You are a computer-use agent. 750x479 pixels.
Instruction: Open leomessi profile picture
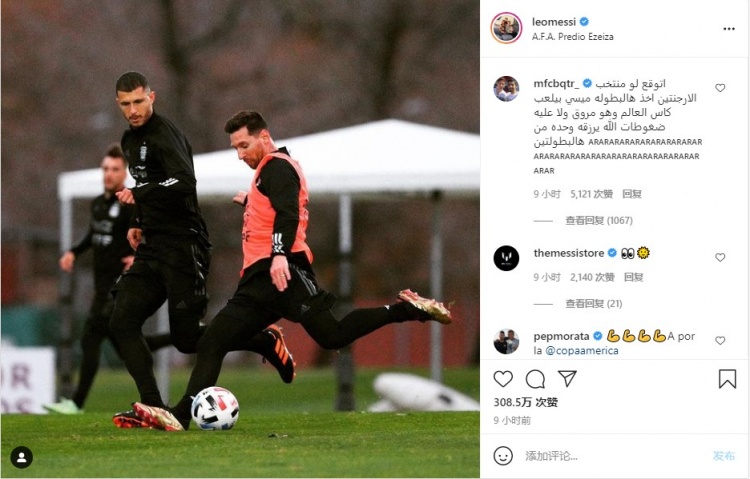[506, 28]
